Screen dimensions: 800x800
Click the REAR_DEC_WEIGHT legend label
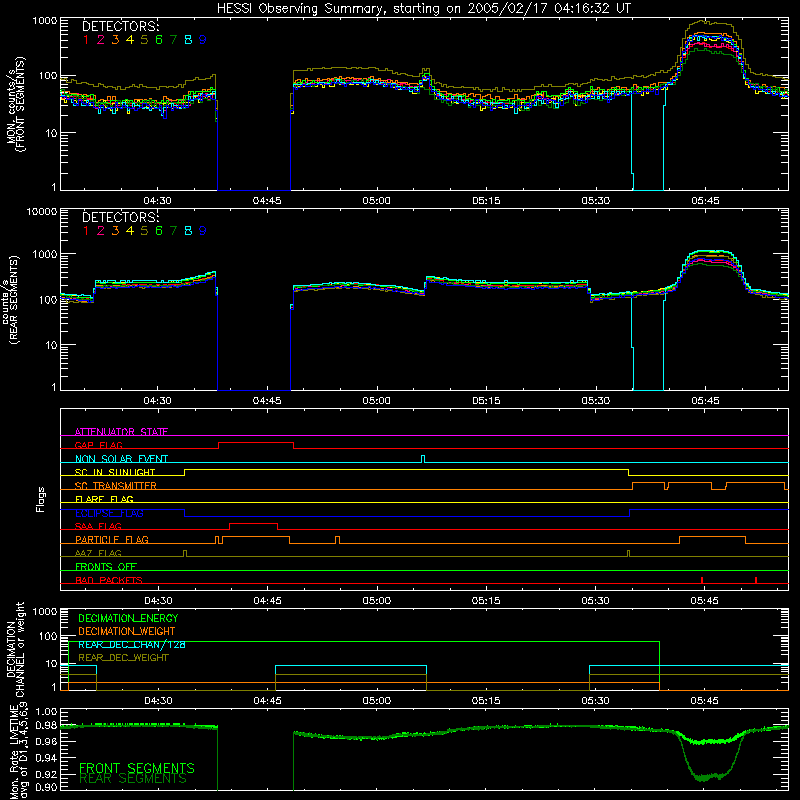[123, 658]
